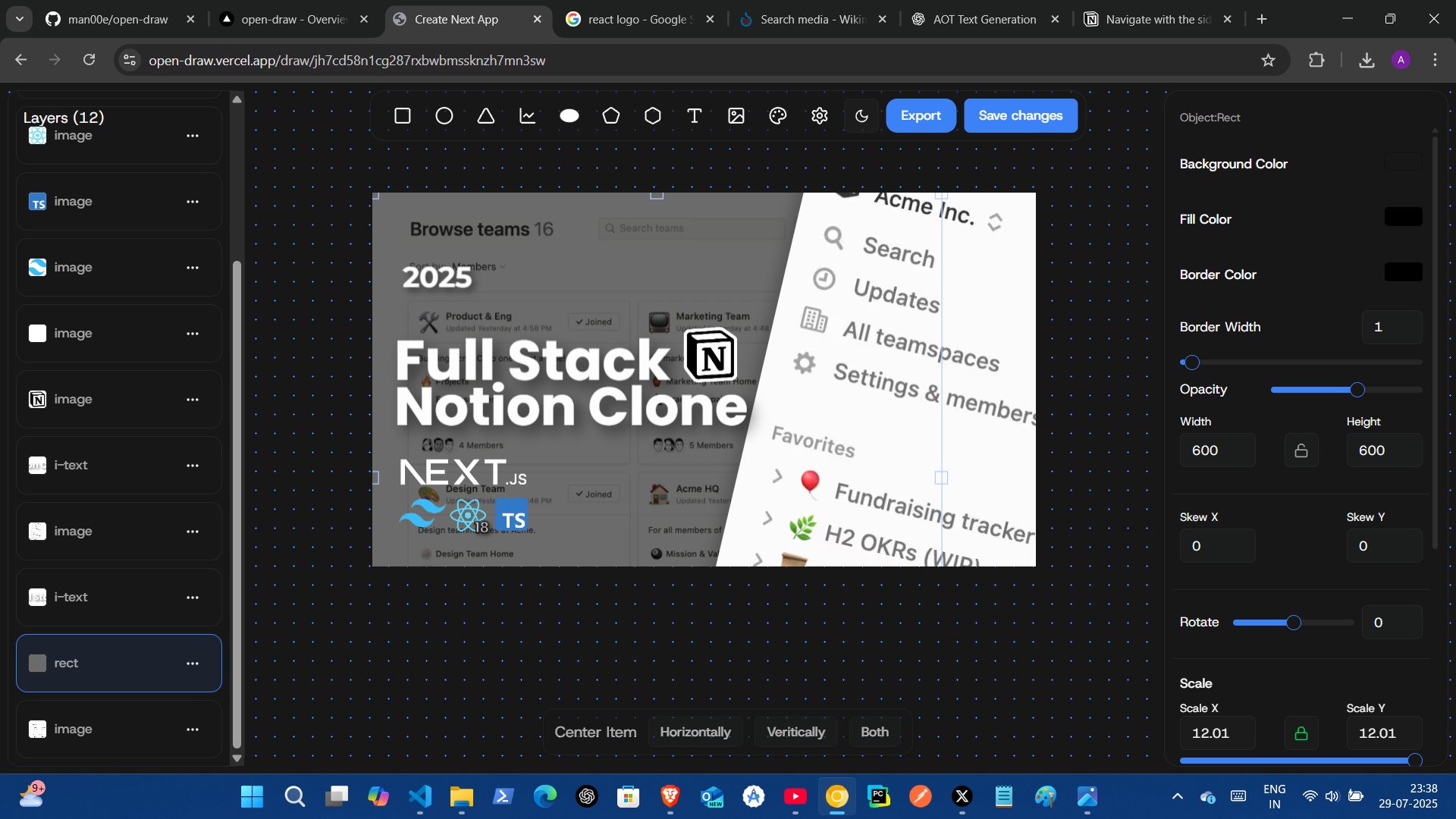Screen dimensions: 1456x819
Task: Open the Fill Color swatch
Action: [1403, 218]
